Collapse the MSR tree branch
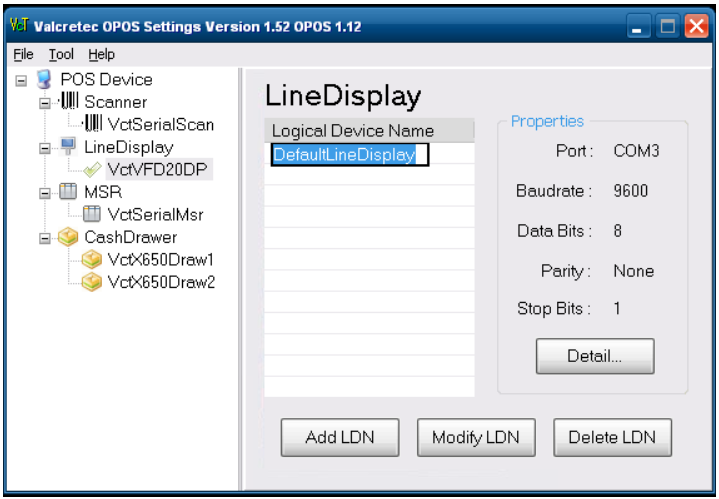Viewport: 719px width, 499px height. pos(44,193)
